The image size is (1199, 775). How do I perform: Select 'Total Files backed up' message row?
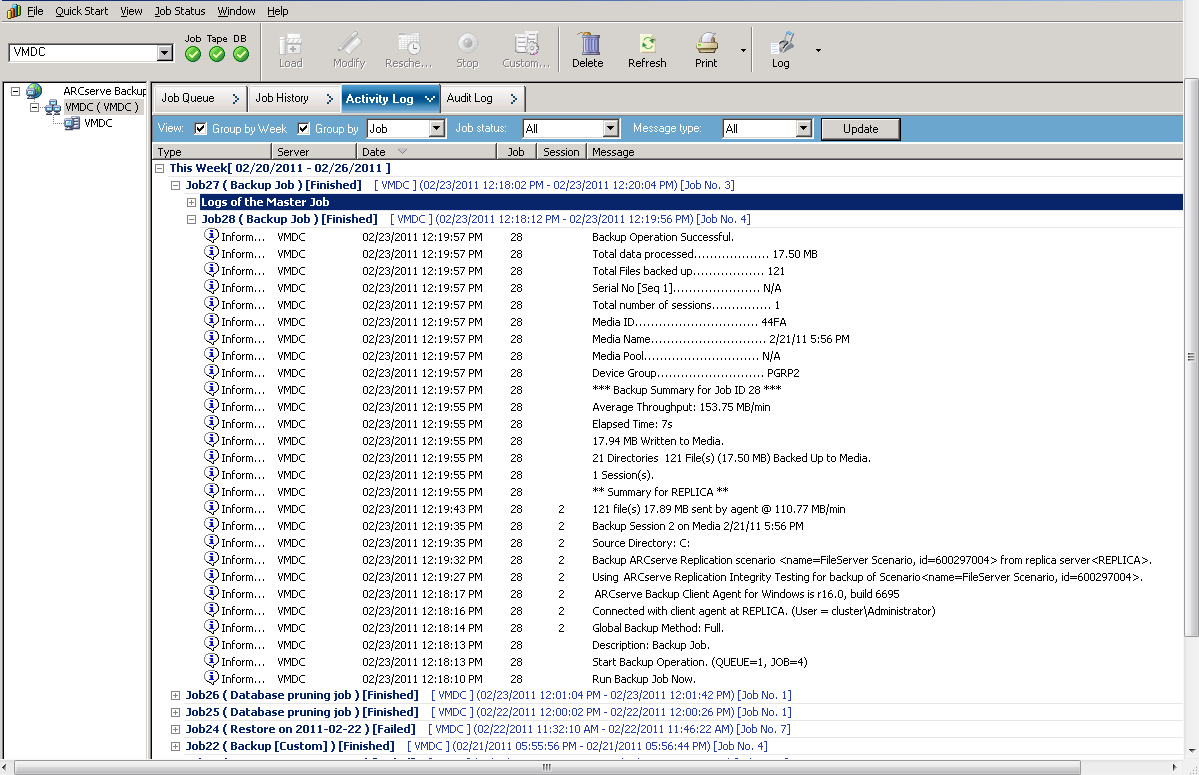[x=688, y=271]
